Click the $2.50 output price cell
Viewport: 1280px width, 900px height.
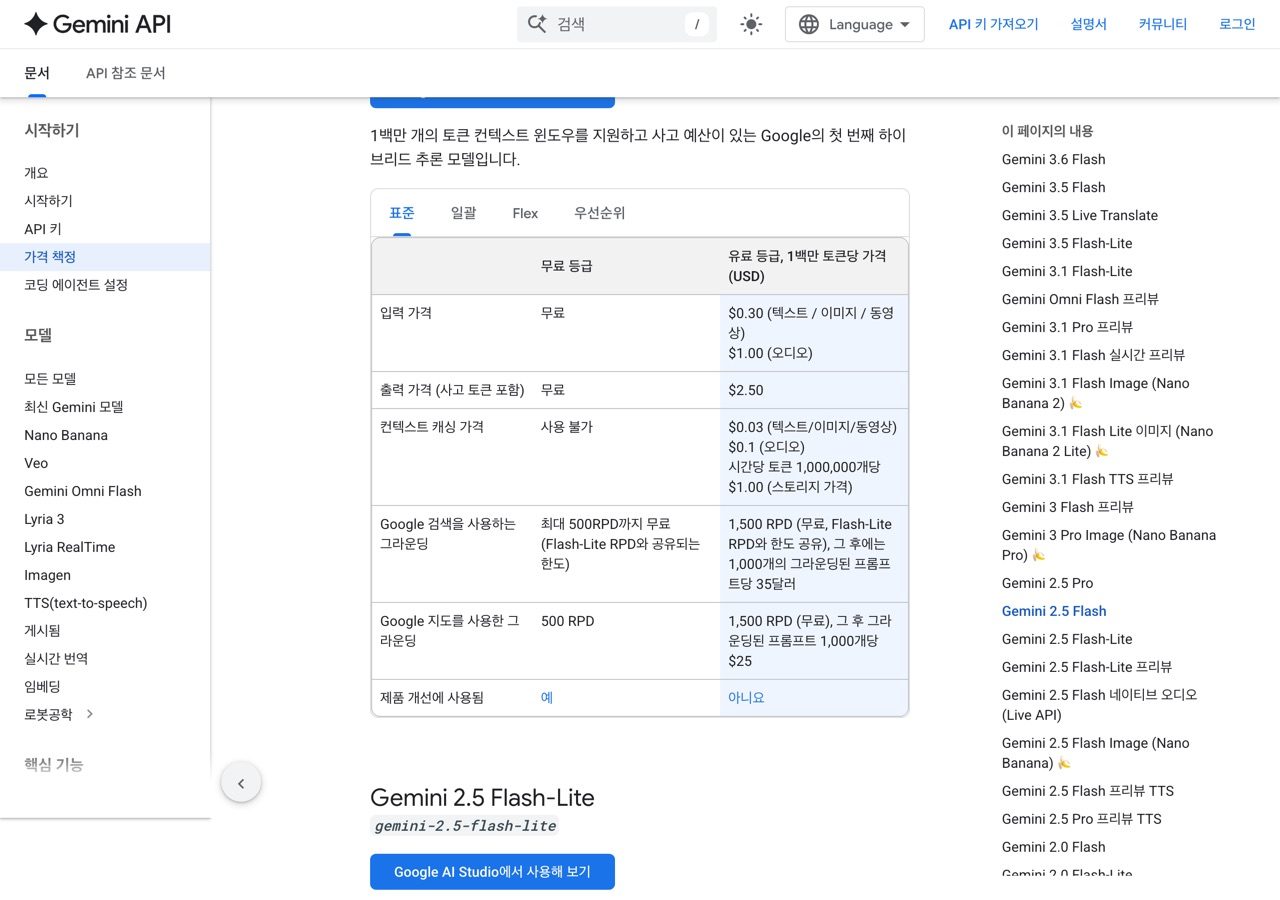click(814, 390)
